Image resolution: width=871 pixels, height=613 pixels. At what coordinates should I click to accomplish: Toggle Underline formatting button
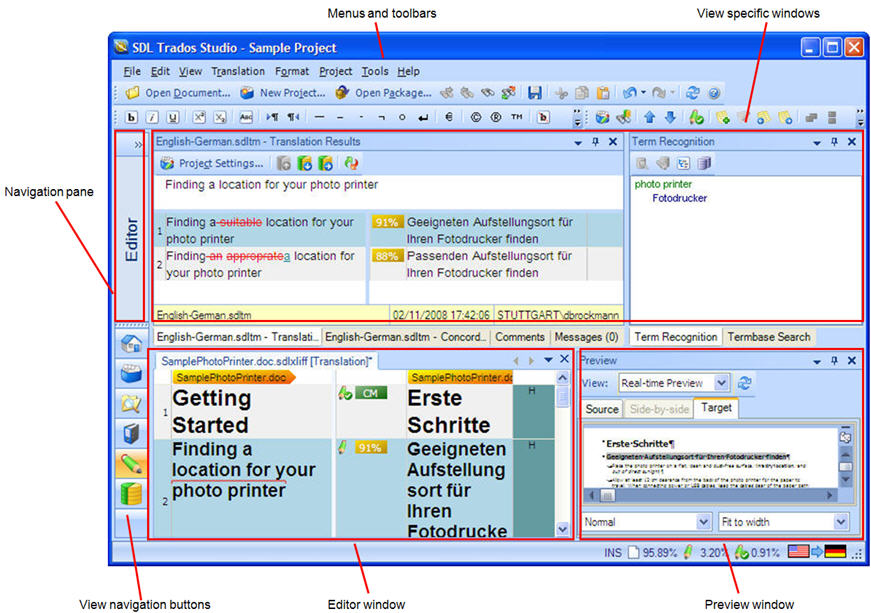pyautogui.click(x=173, y=117)
